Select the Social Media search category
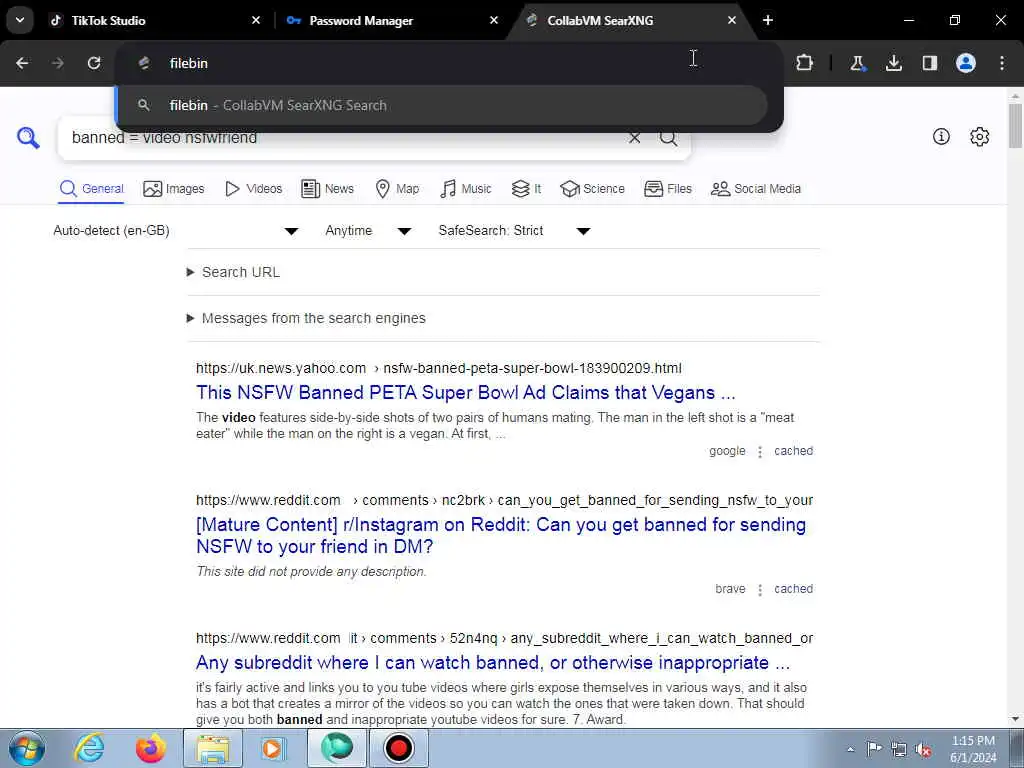The height and width of the screenshot is (768, 1024). click(x=756, y=189)
